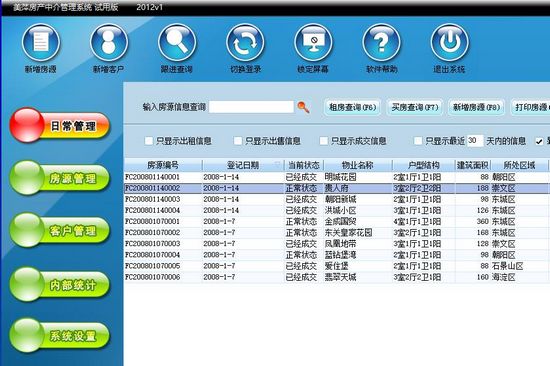Open the 内部统计 sidebar section

[x=60, y=284]
